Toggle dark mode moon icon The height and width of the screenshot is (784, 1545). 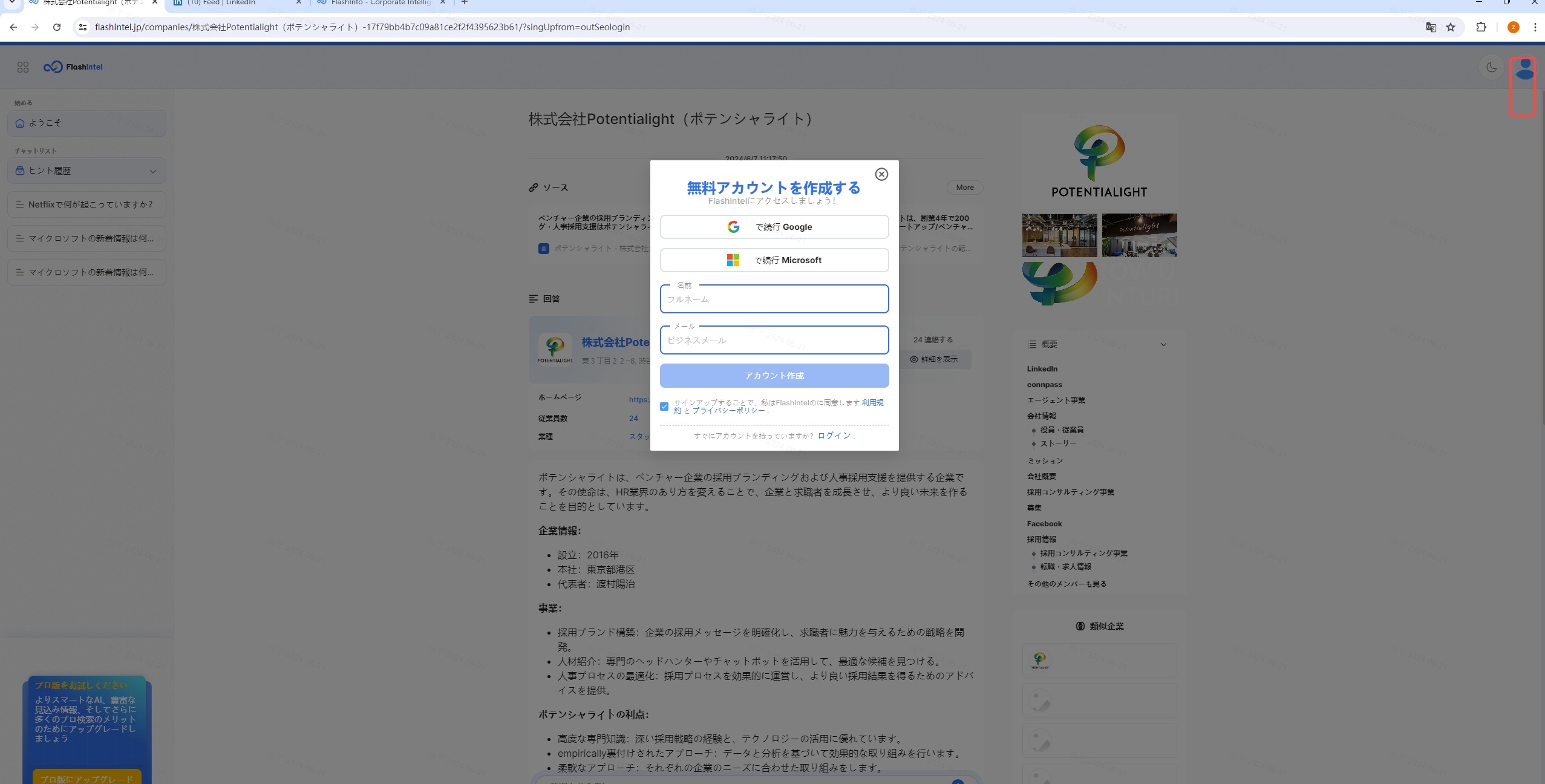point(1492,67)
